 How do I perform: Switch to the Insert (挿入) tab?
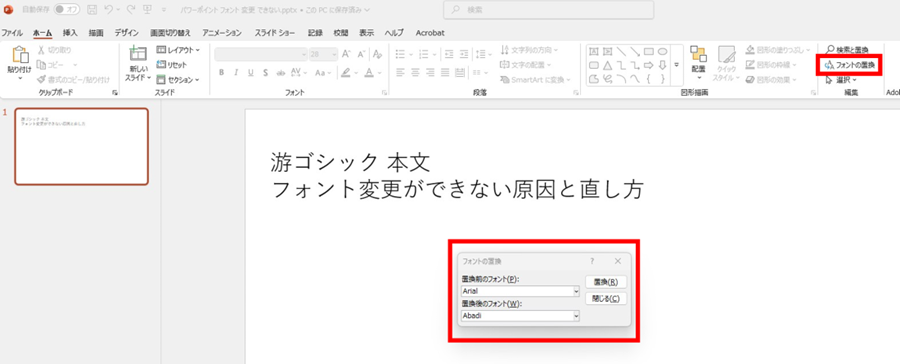tap(70, 33)
